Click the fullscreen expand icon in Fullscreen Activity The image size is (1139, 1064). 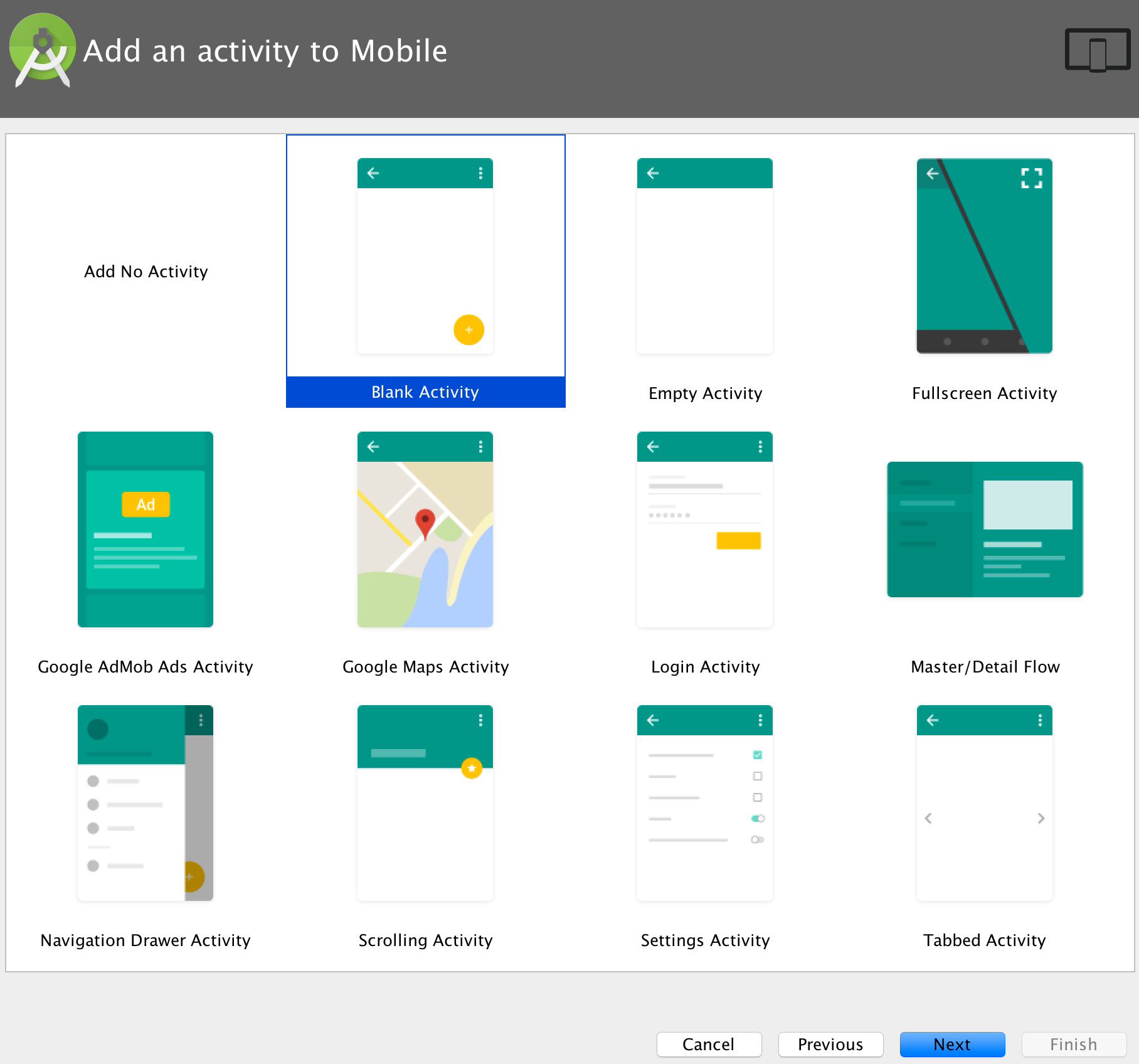coord(1032,178)
